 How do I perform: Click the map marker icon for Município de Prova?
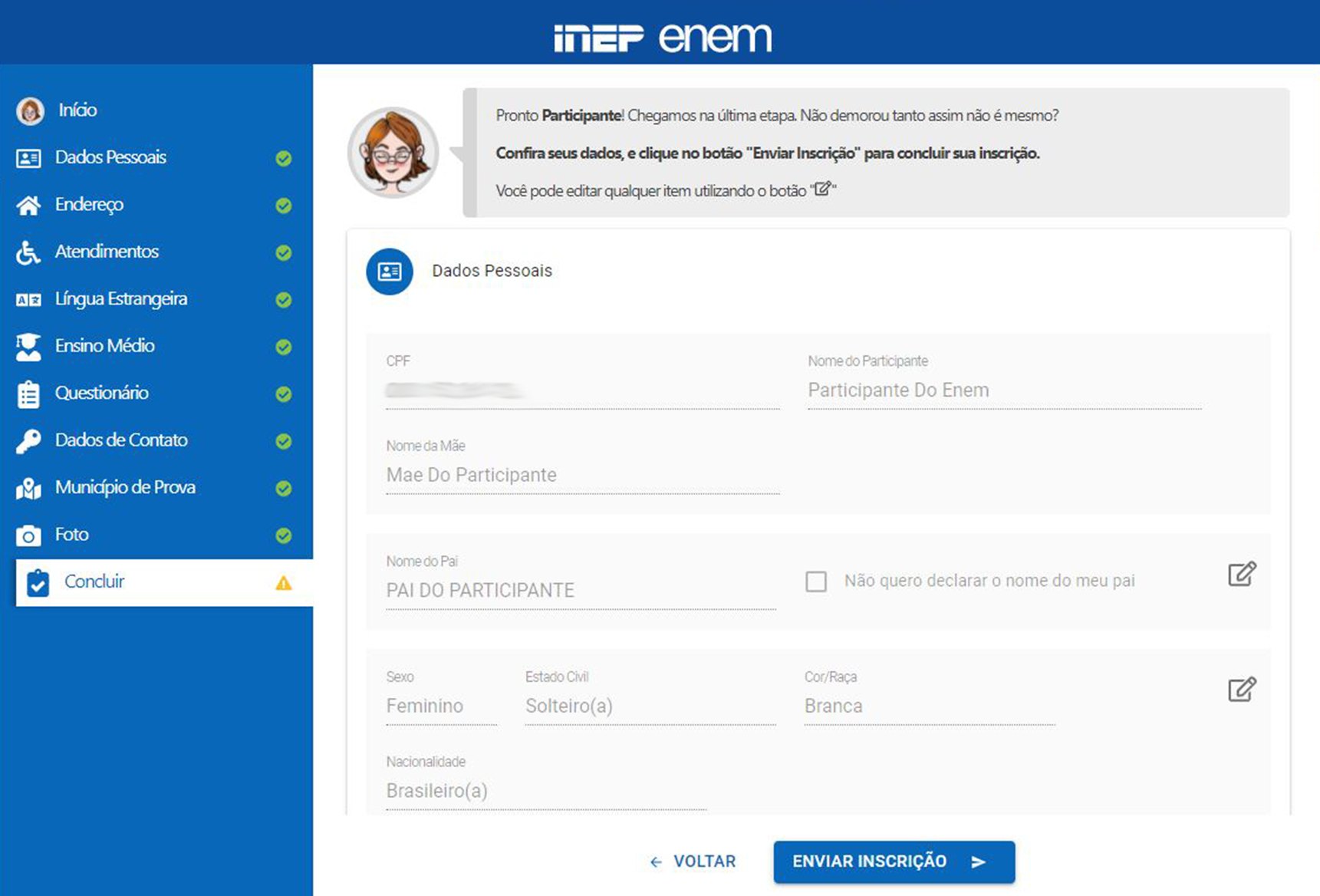tap(28, 488)
